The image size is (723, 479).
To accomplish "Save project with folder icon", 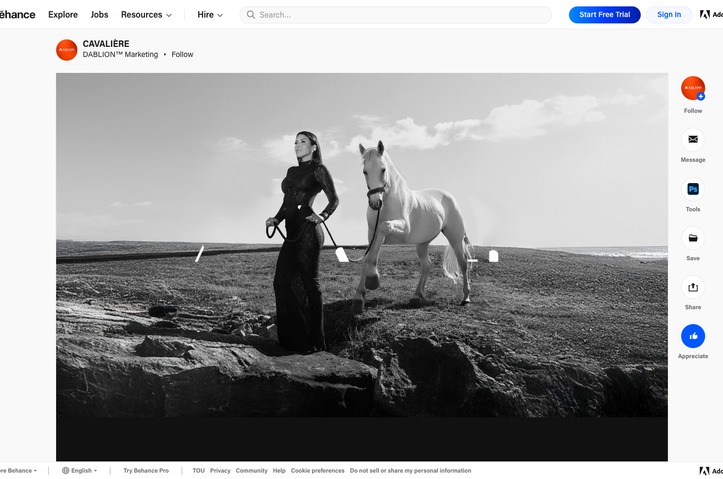I will [693, 238].
